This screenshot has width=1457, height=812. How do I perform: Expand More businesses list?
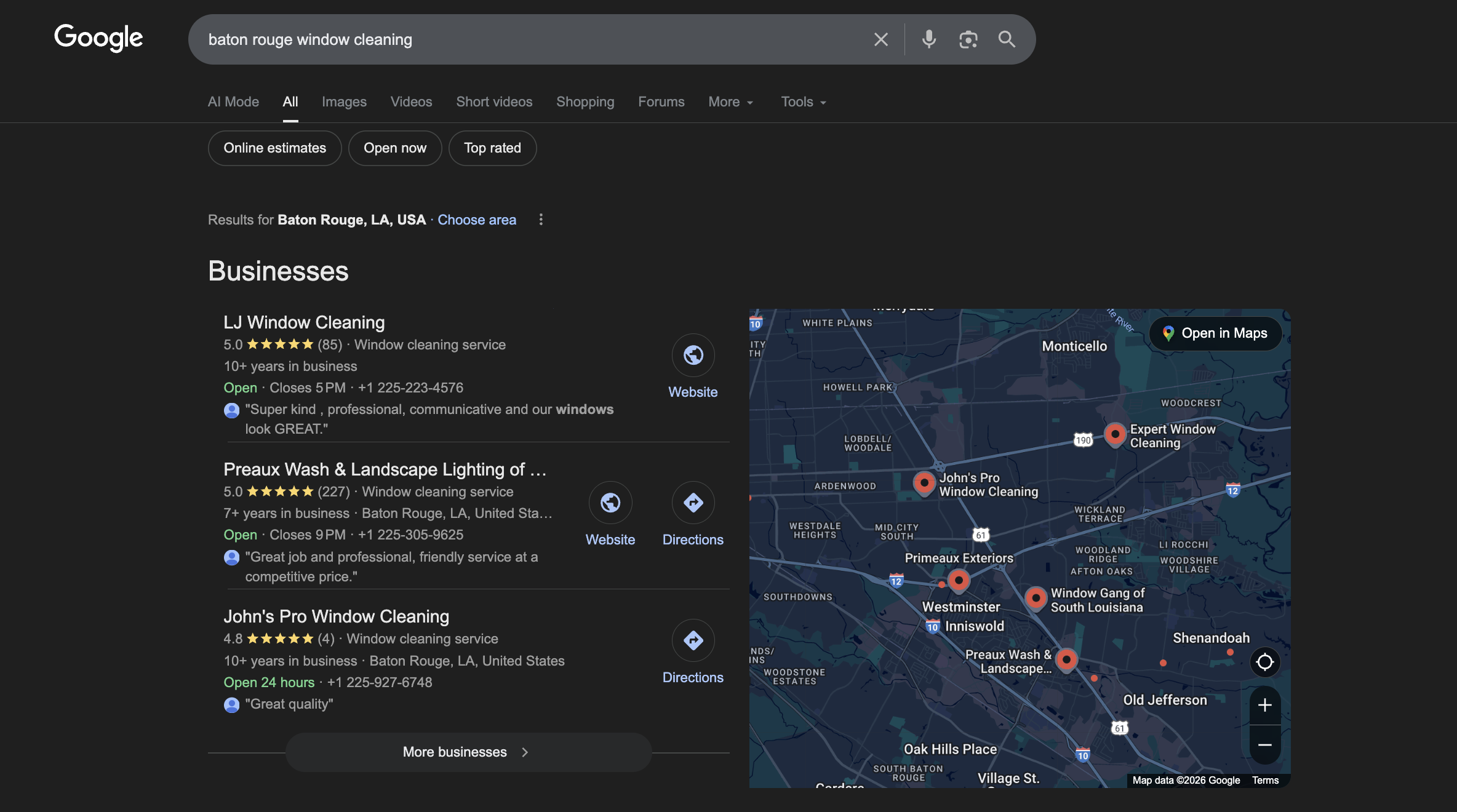(x=468, y=752)
